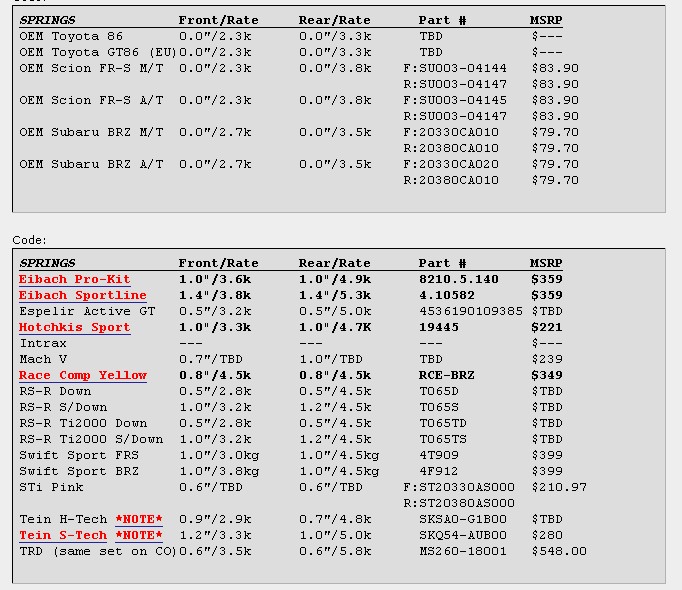
Task: Select the 'OEM Toyota GT86 (EU)' row label
Action: click(97, 52)
